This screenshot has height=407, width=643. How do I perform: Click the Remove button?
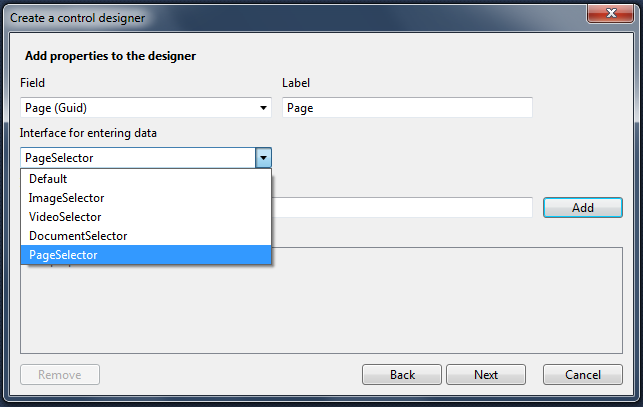(60, 375)
